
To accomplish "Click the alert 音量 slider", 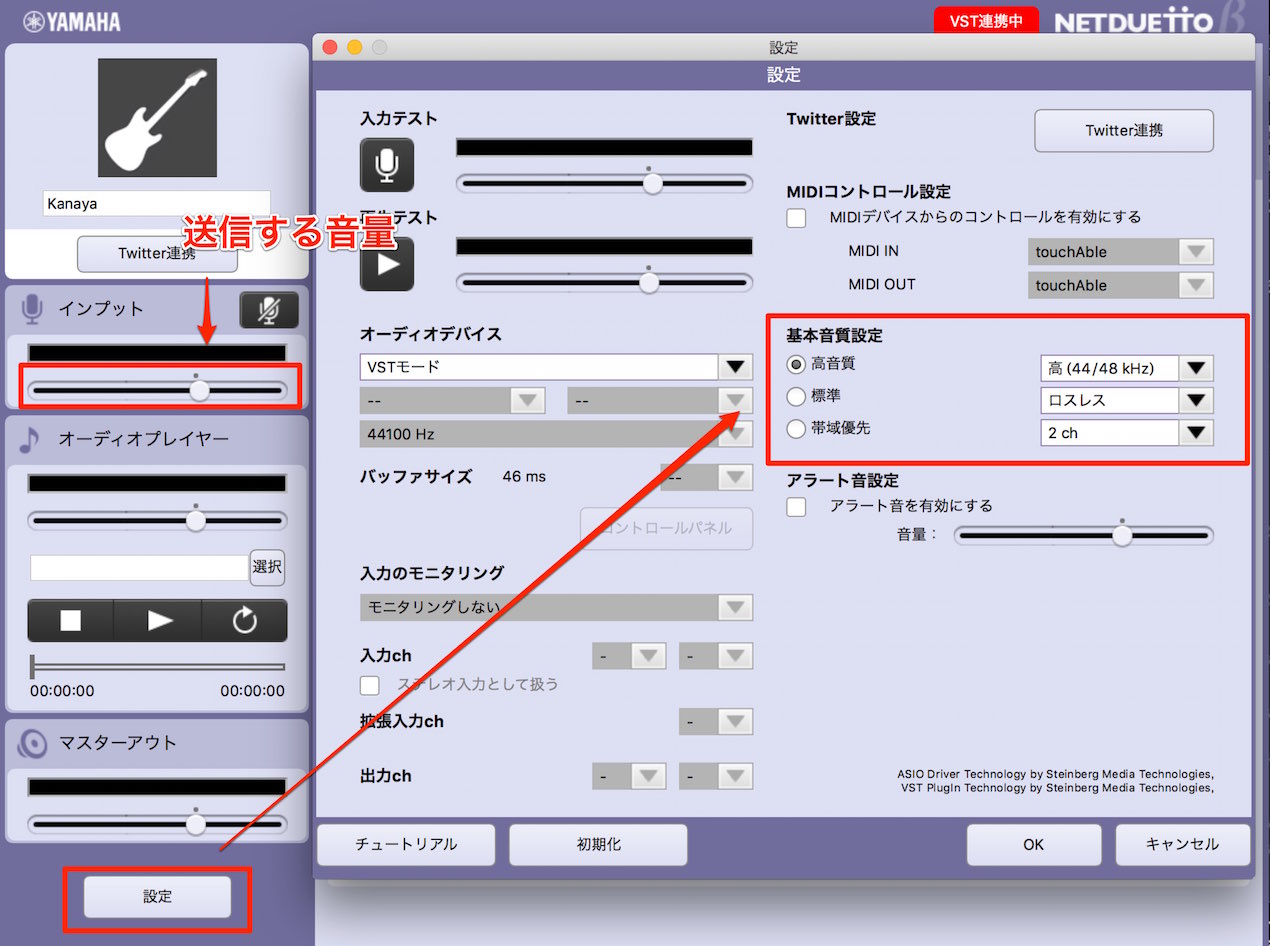I will [x=1084, y=536].
